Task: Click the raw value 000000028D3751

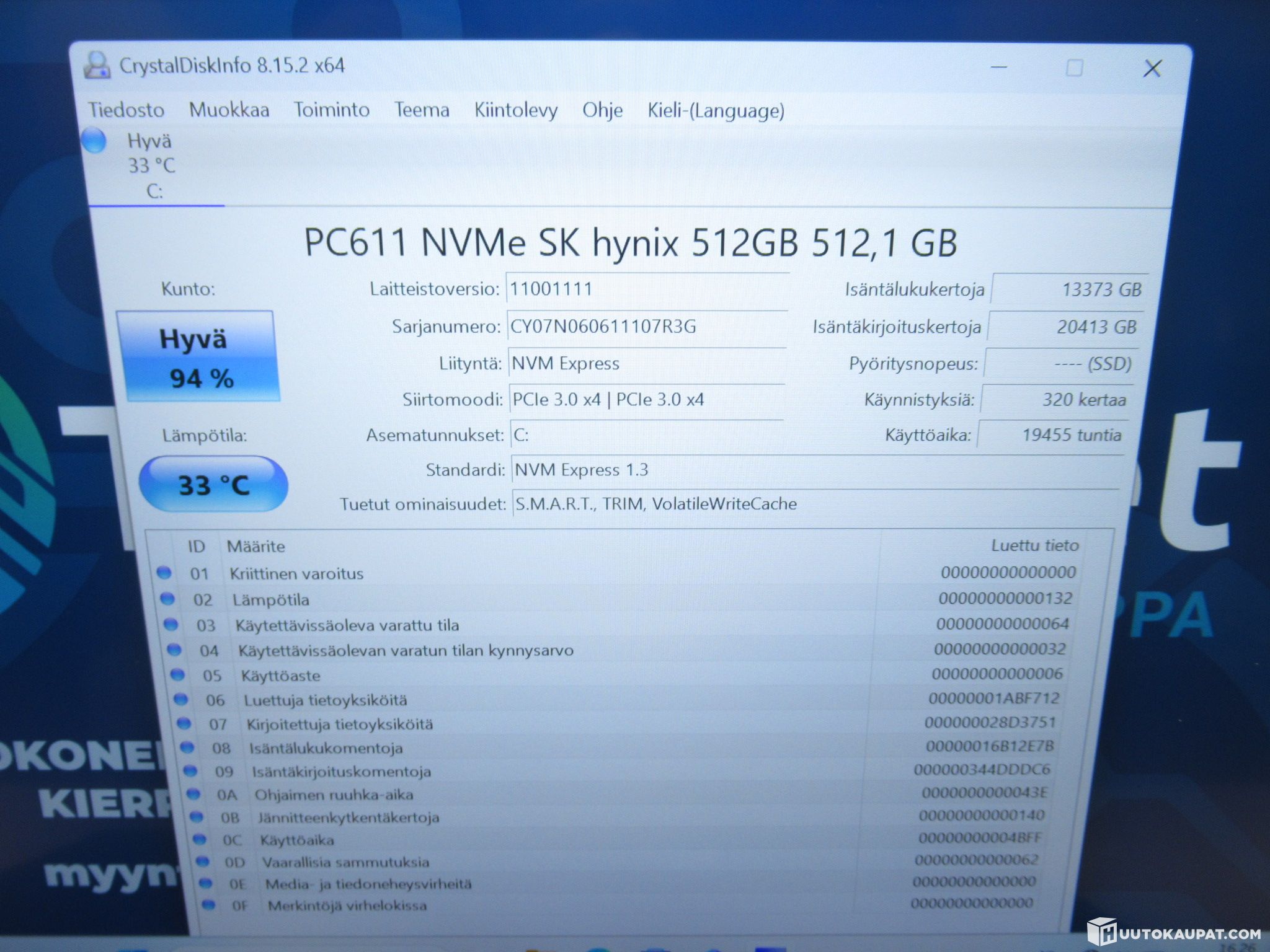Action: (990, 722)
